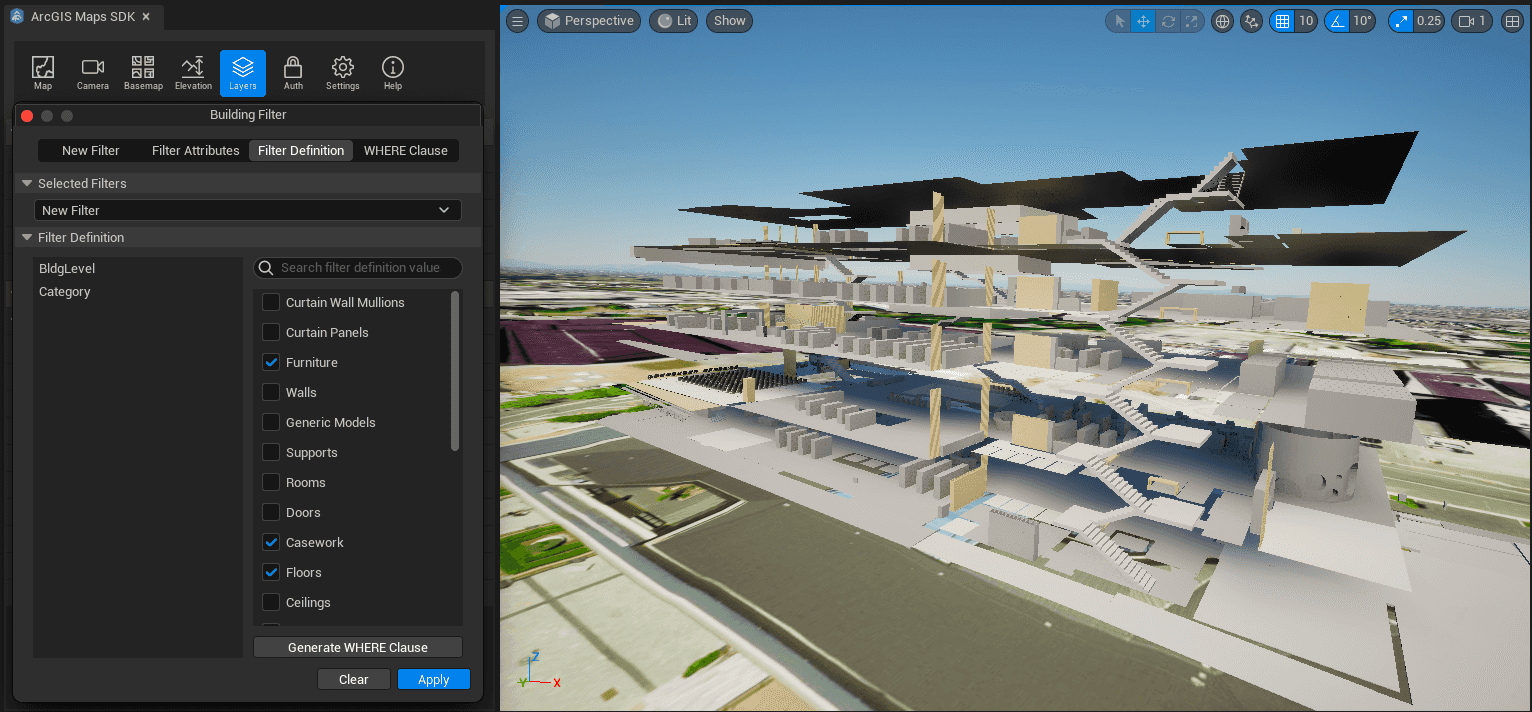Open the Filter Attributes tab
The image size is (1532, 712).
point(195,150)
